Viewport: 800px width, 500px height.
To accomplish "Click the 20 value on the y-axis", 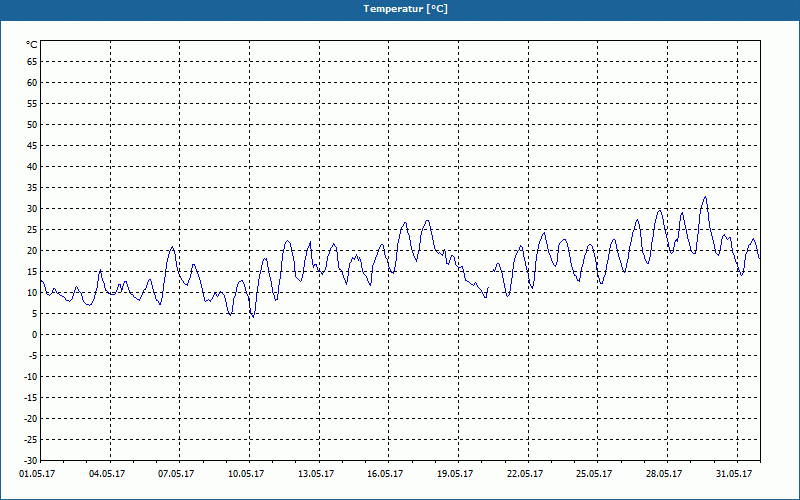I will point(32,251).
